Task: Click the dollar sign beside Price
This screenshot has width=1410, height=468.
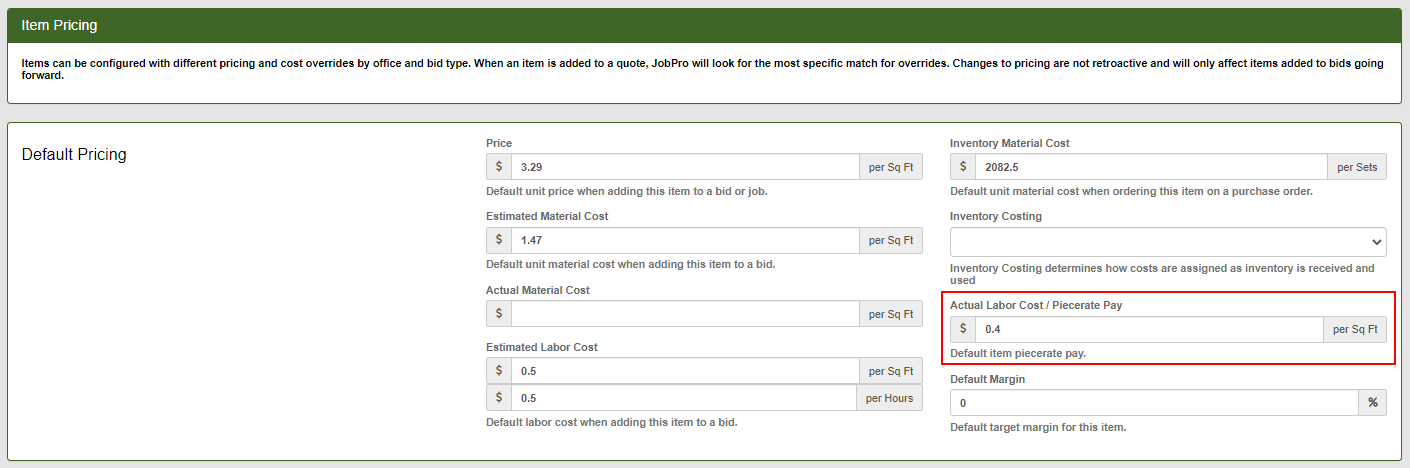Action: click(x=499, y=167)
